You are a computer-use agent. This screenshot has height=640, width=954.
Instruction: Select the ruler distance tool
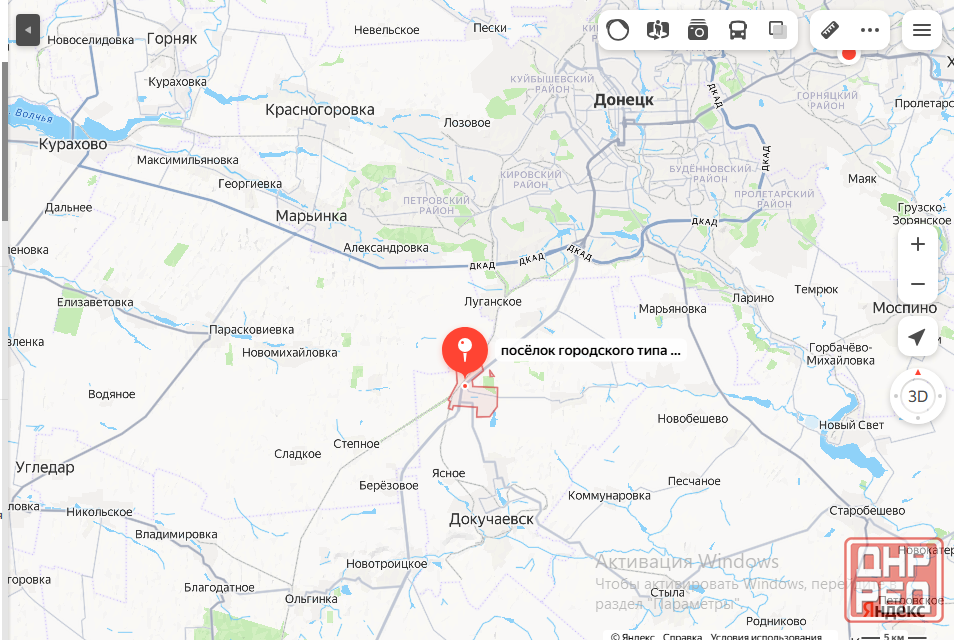point(830,30)
